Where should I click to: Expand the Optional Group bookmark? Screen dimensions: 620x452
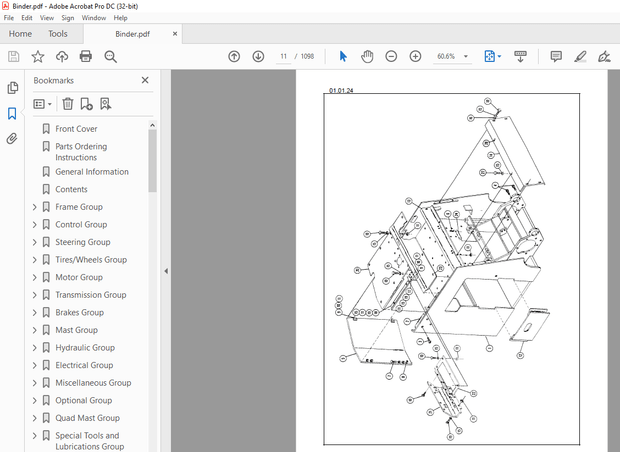(35, 401)
